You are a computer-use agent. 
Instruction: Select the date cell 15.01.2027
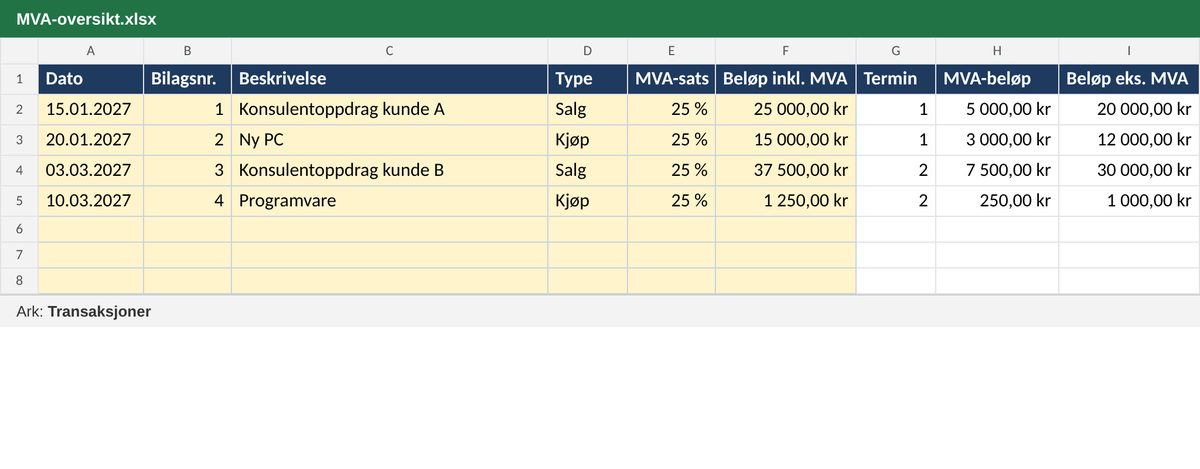(x=91, y=110)
